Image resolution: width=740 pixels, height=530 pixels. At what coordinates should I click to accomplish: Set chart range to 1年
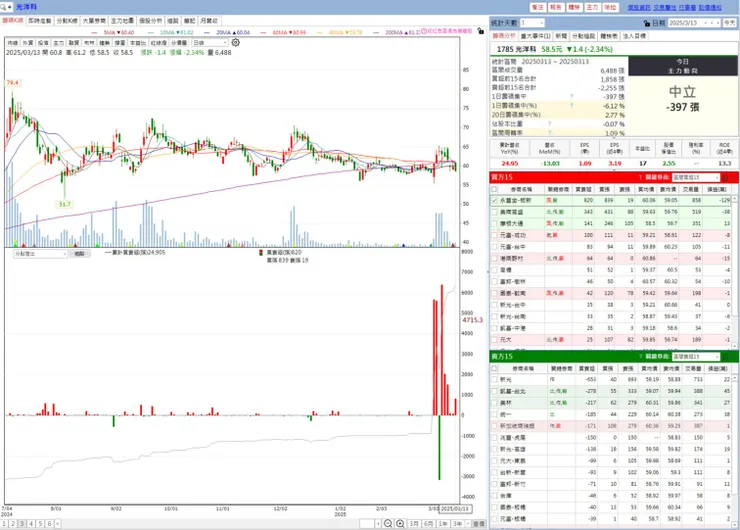coord(443,524)
